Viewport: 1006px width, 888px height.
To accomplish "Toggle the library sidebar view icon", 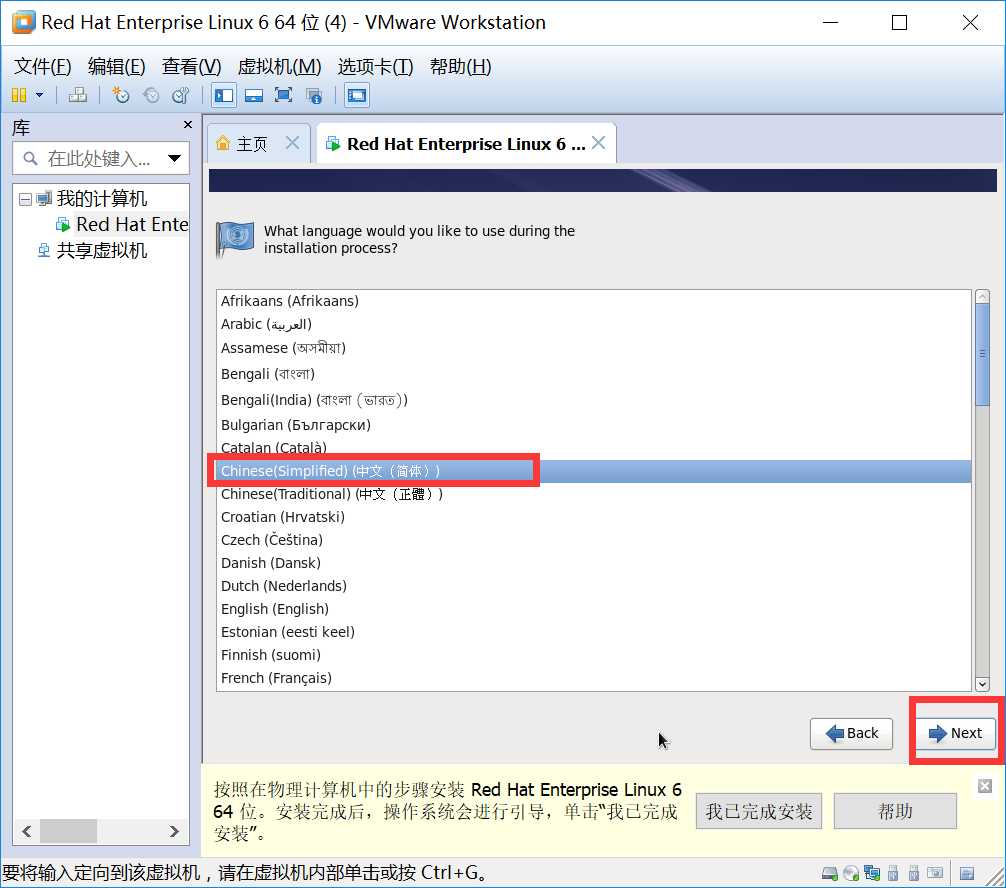I will pyautogui.click(x=224, y=96).
